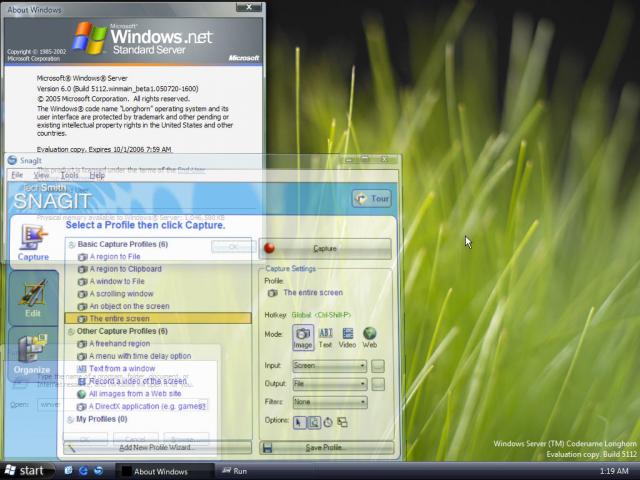This screenshot has height=480, width=640.
Task: Select 'An object on the screen' profile
Action: (x=129, y=306)
